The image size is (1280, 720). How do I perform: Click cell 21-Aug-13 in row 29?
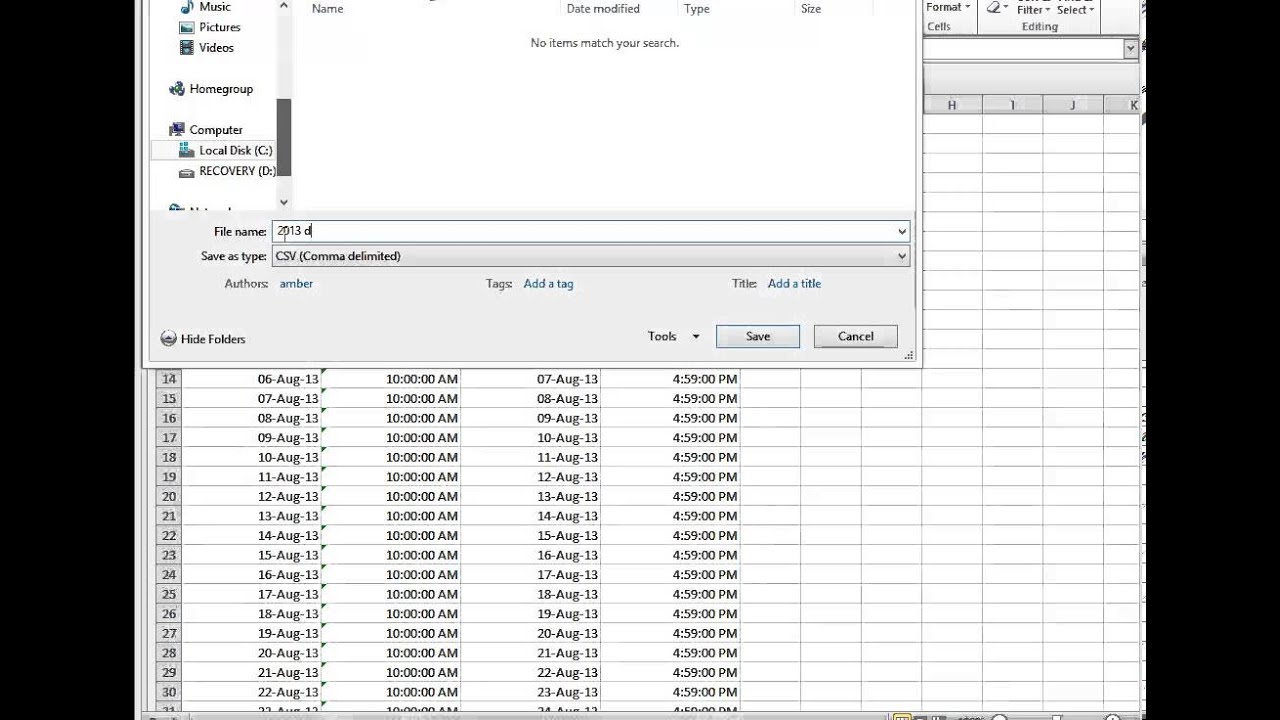click(x=252, y=672)
